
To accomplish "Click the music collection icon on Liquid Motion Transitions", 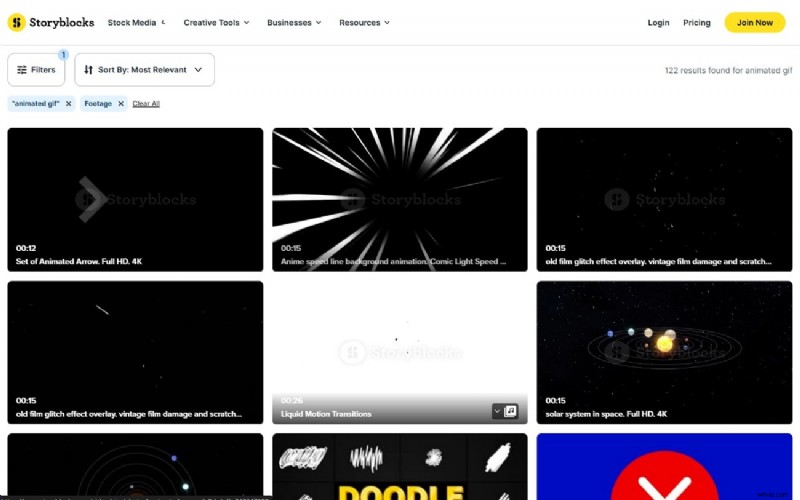I will (511, 411).
